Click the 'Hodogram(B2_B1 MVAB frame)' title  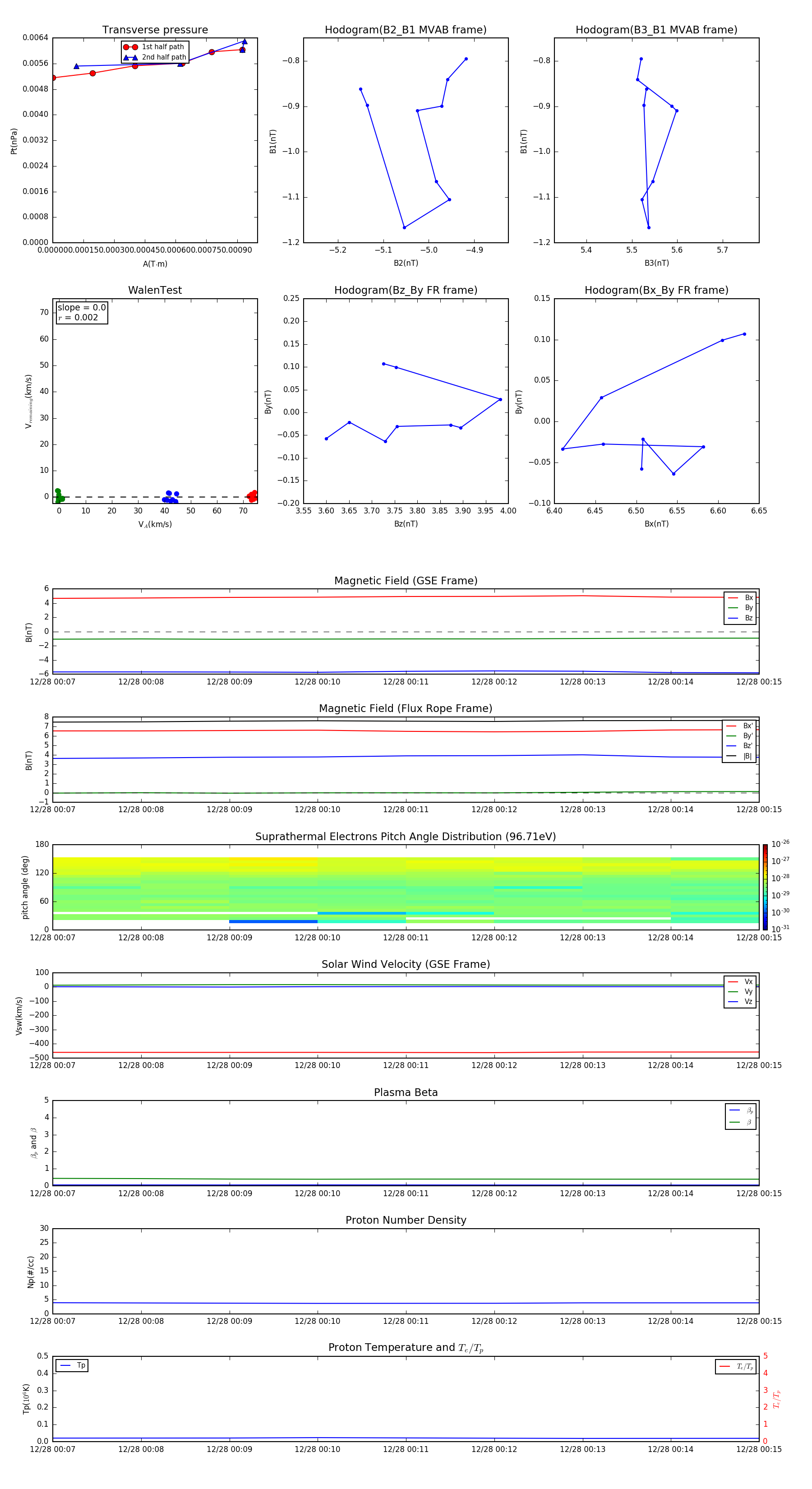[x=406, y=30]
